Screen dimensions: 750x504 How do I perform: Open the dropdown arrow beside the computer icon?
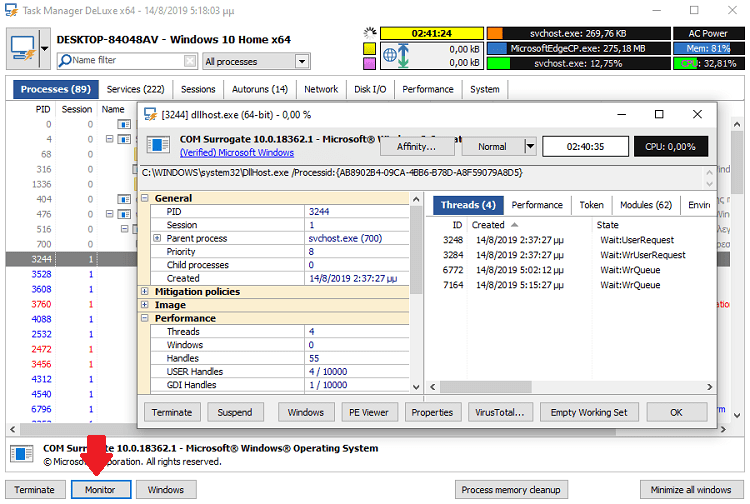44,48
